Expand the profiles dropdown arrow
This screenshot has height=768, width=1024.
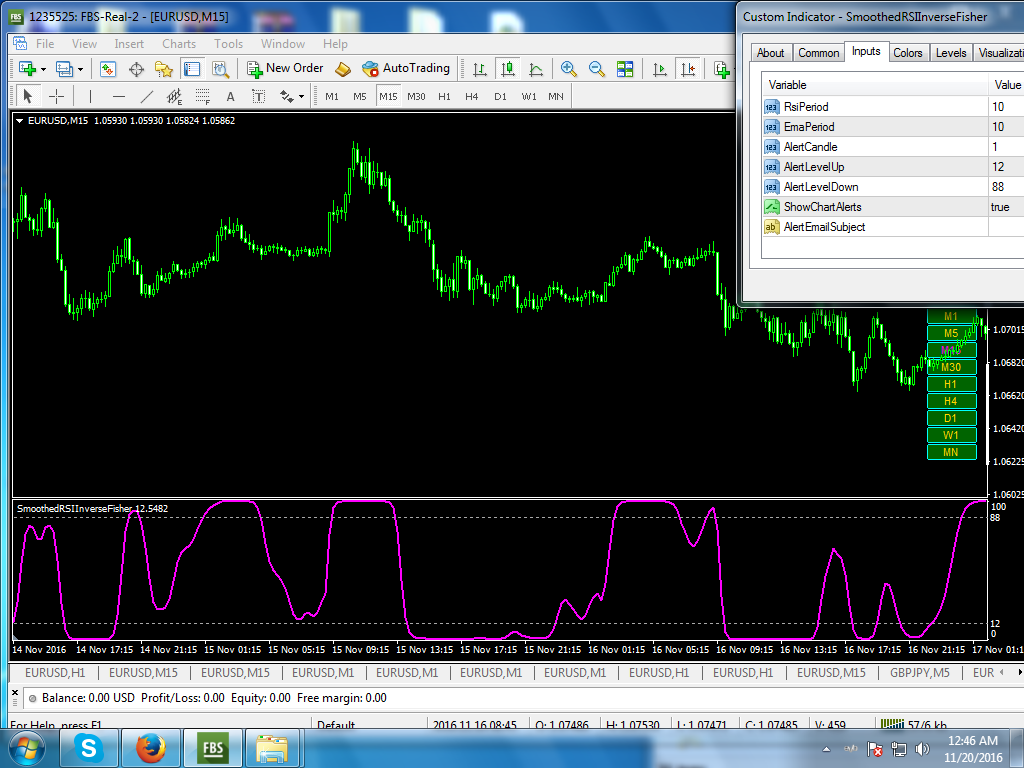click(80, 69)
